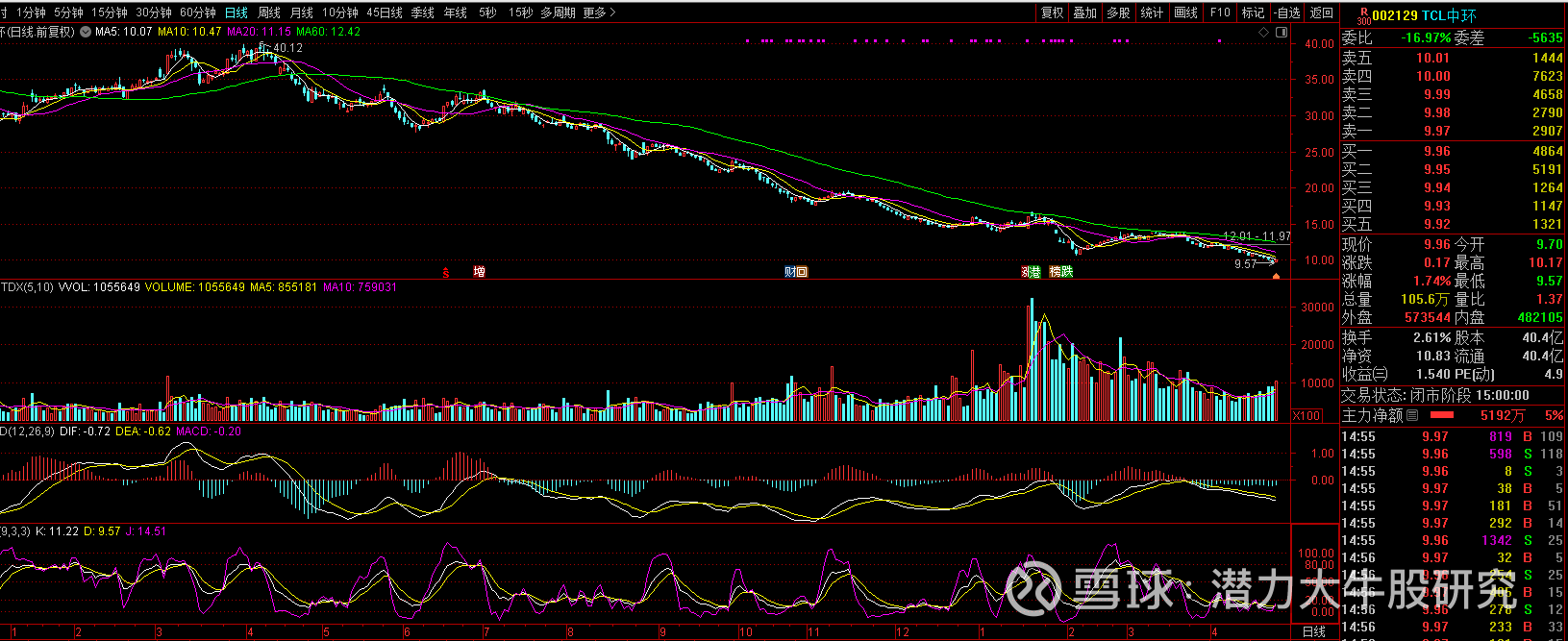Click the 画线 drawing tools button
1568x641 pixels.
pyautogui.click(x=1186, y=12)
